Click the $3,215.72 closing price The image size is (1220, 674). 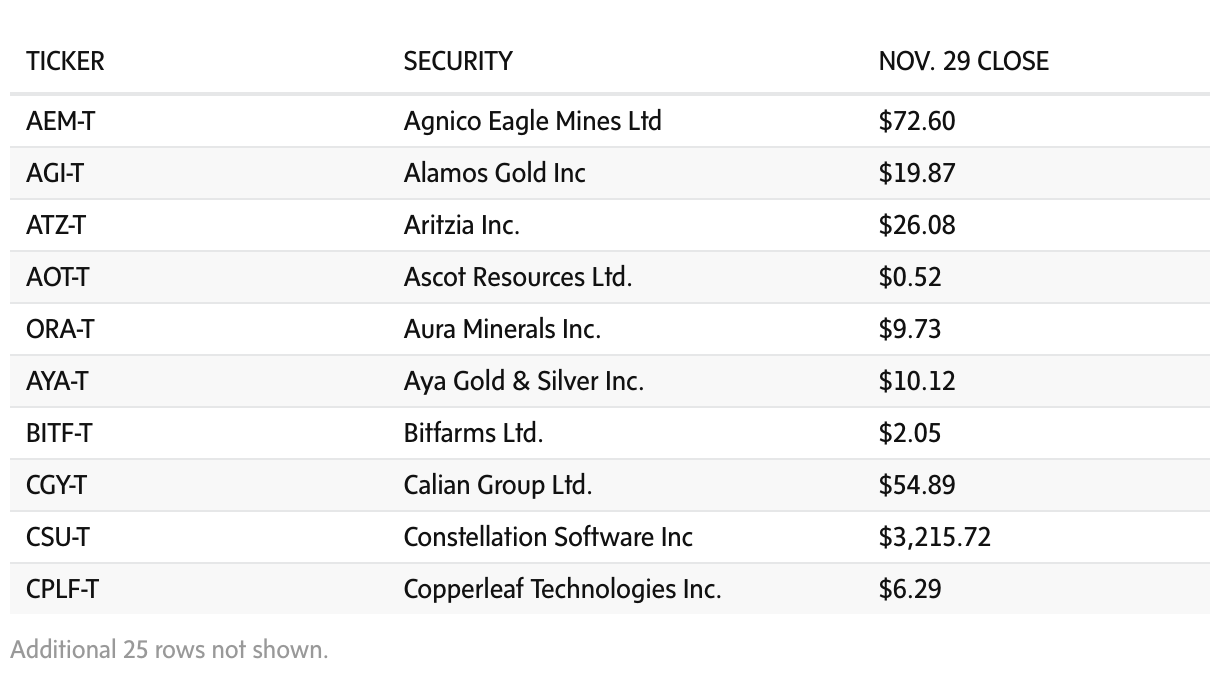[934, 537]
